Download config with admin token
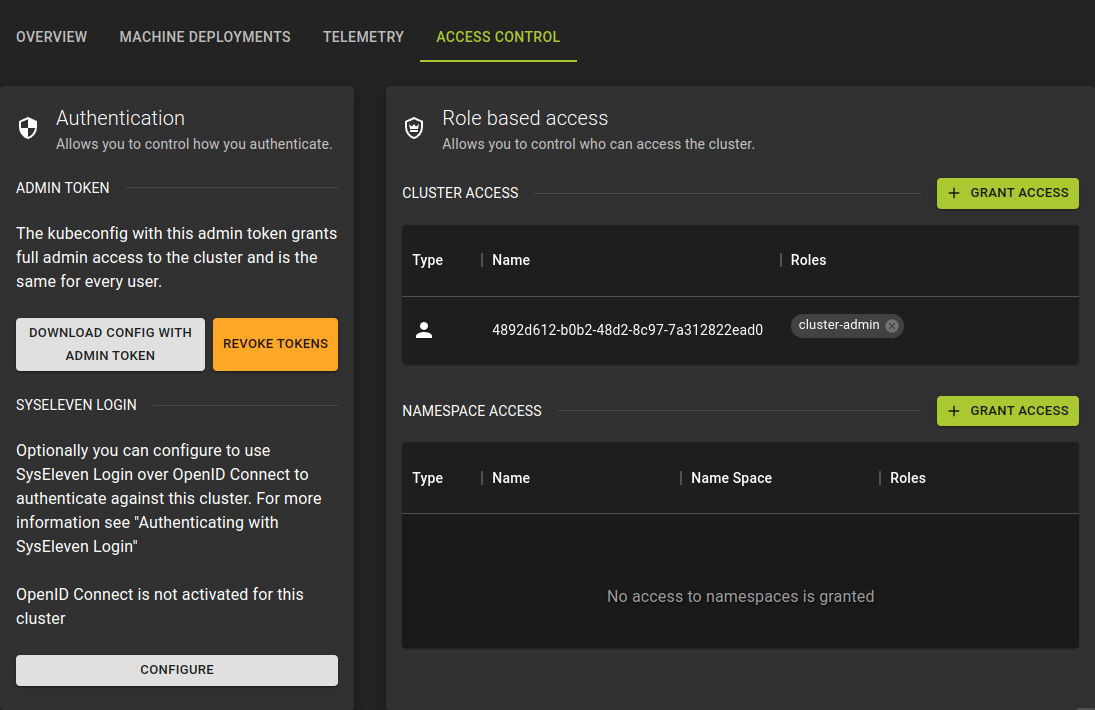Image resolution: width=1095 pixels, height=710 pixels. 110,344
